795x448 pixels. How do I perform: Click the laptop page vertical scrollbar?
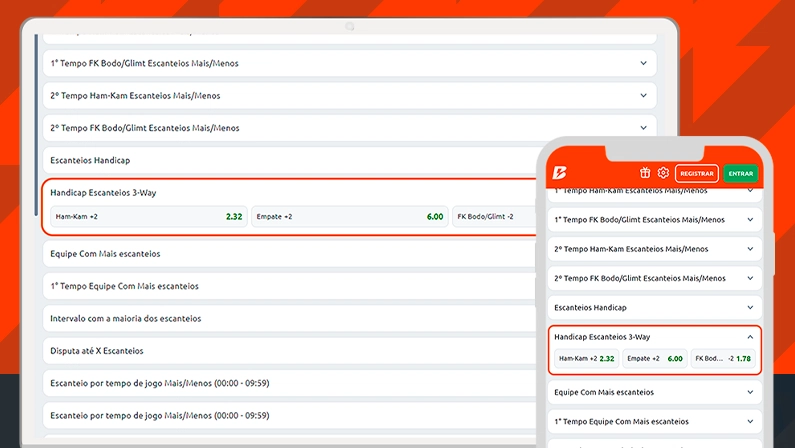[36, 125]
